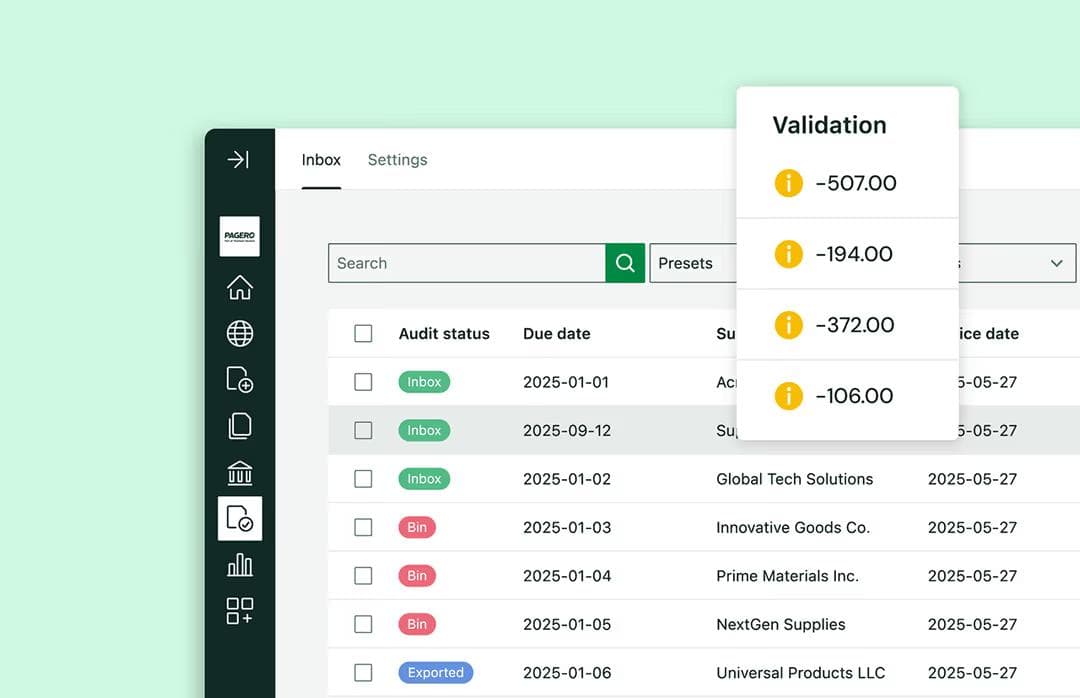Open the Home icon in sidebar
Screen dimensions: 1080x698
point(240,288)
